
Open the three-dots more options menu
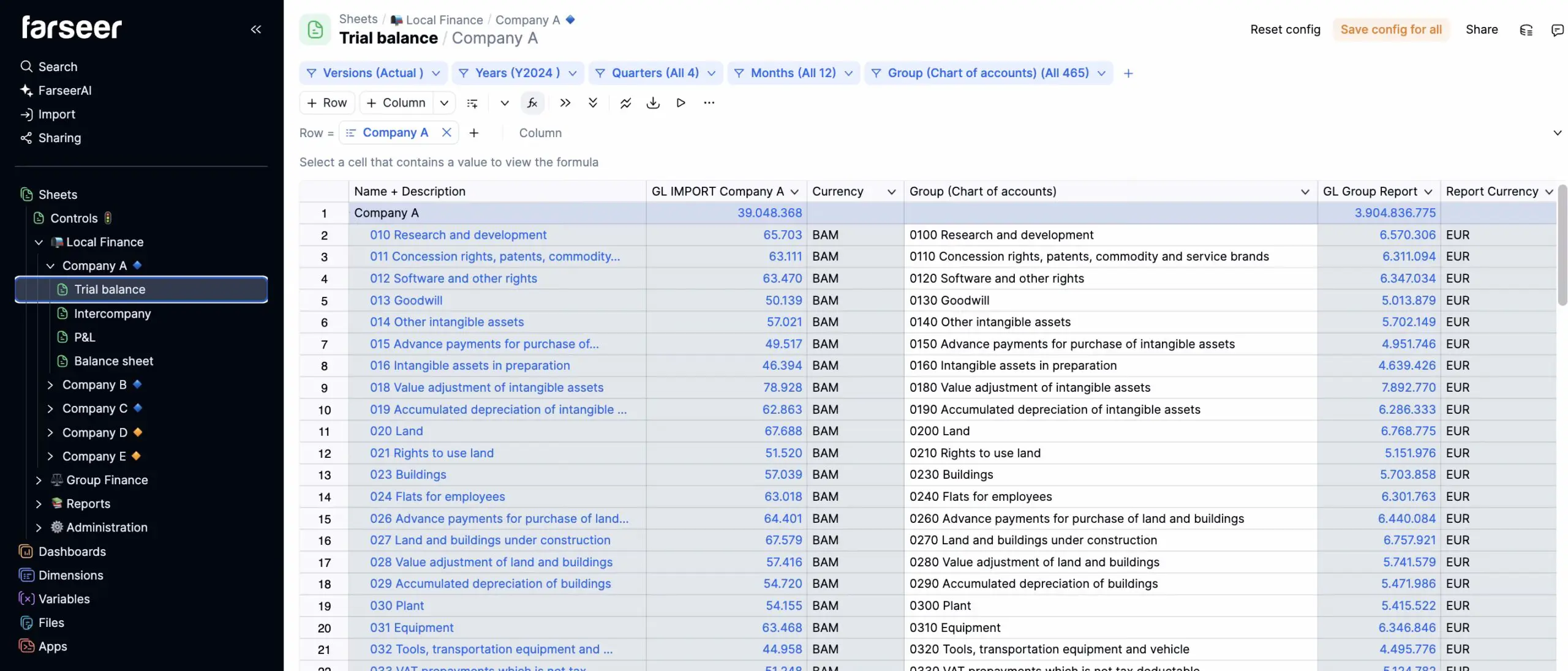tap(709, 103)
